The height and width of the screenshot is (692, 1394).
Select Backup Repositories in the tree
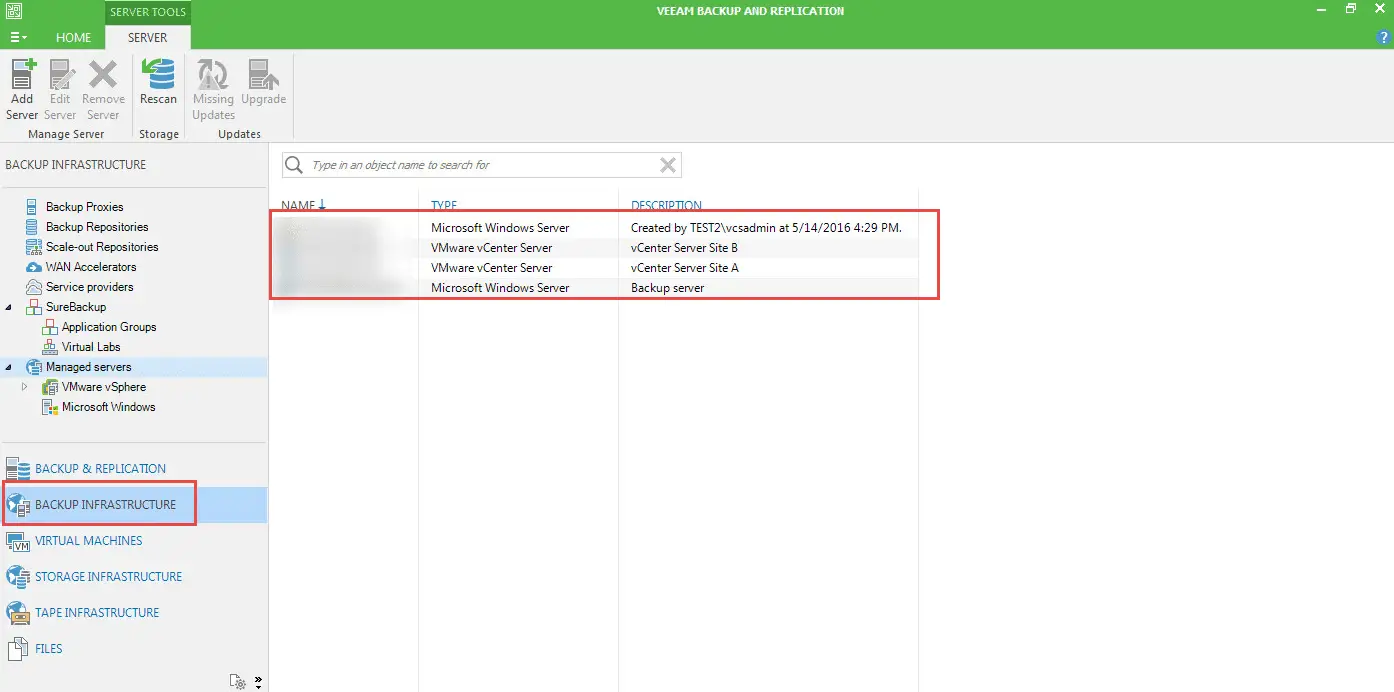(x=97, y=227)
